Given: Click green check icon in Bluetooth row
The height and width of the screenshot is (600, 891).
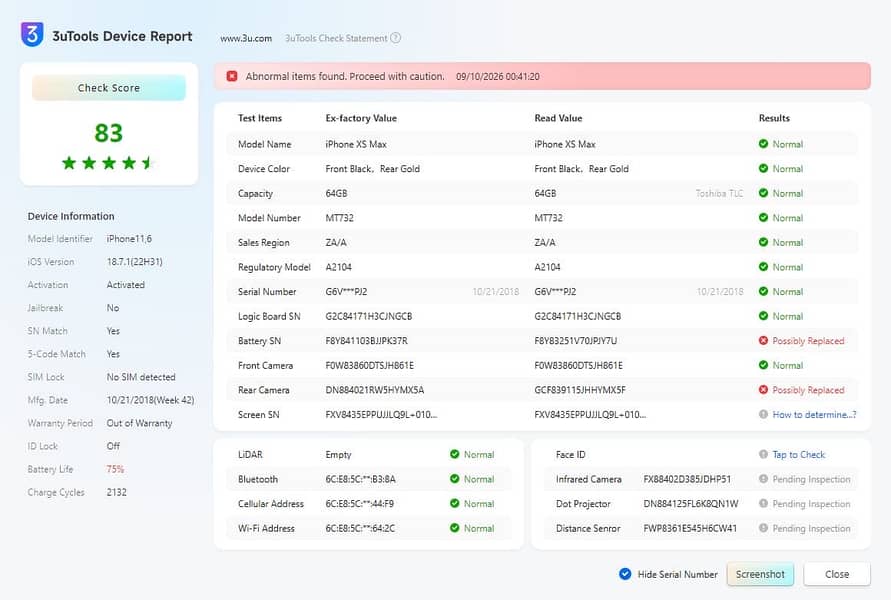Looking at the screenshot, I should [454, 479].
